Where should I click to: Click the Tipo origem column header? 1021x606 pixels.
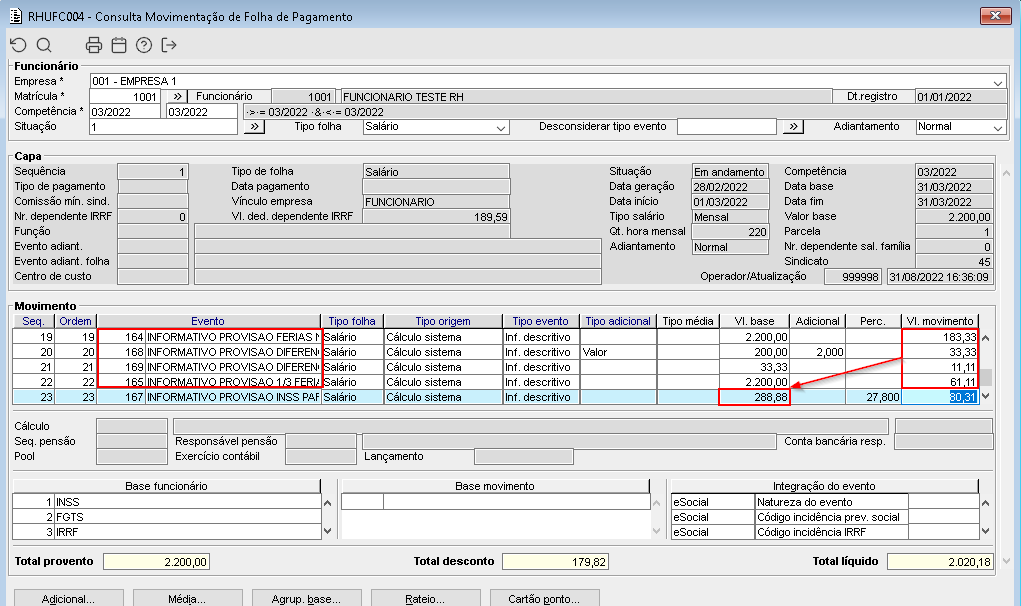tap(441, 321)
